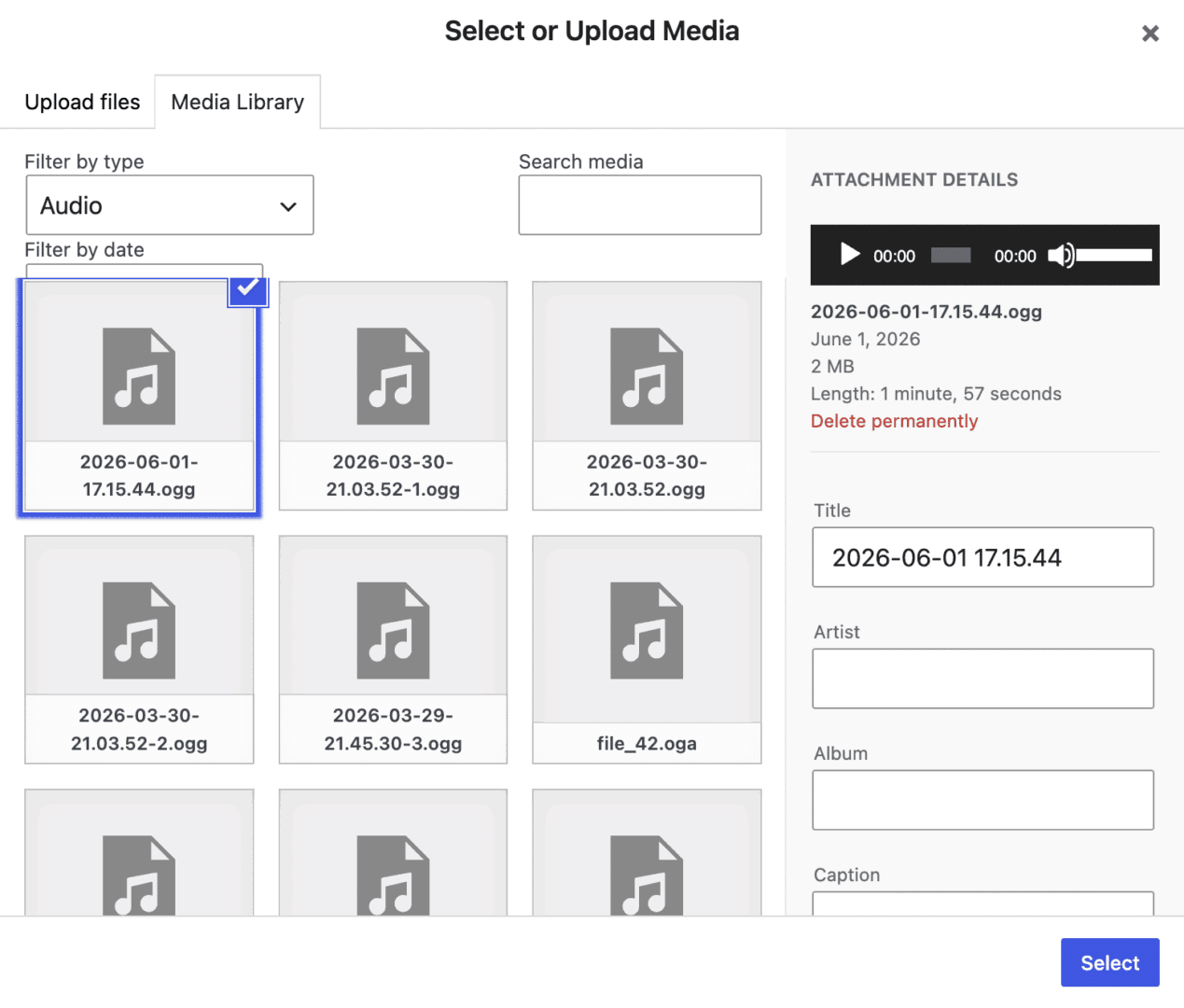Mute the audio player volume
This screenshot has width=1184, height=1008.
(1061, 255)
